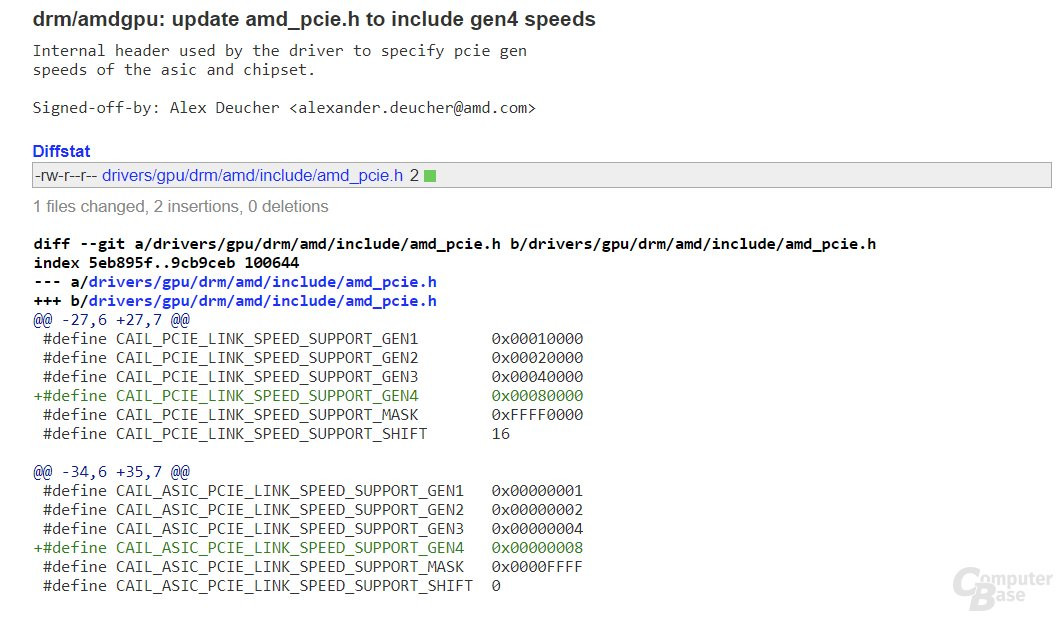Click 'index 5eb895f..9cb9ceb 100644' line
The height and width of the screenshot is (621, 1063).
[x=166, y=263]
